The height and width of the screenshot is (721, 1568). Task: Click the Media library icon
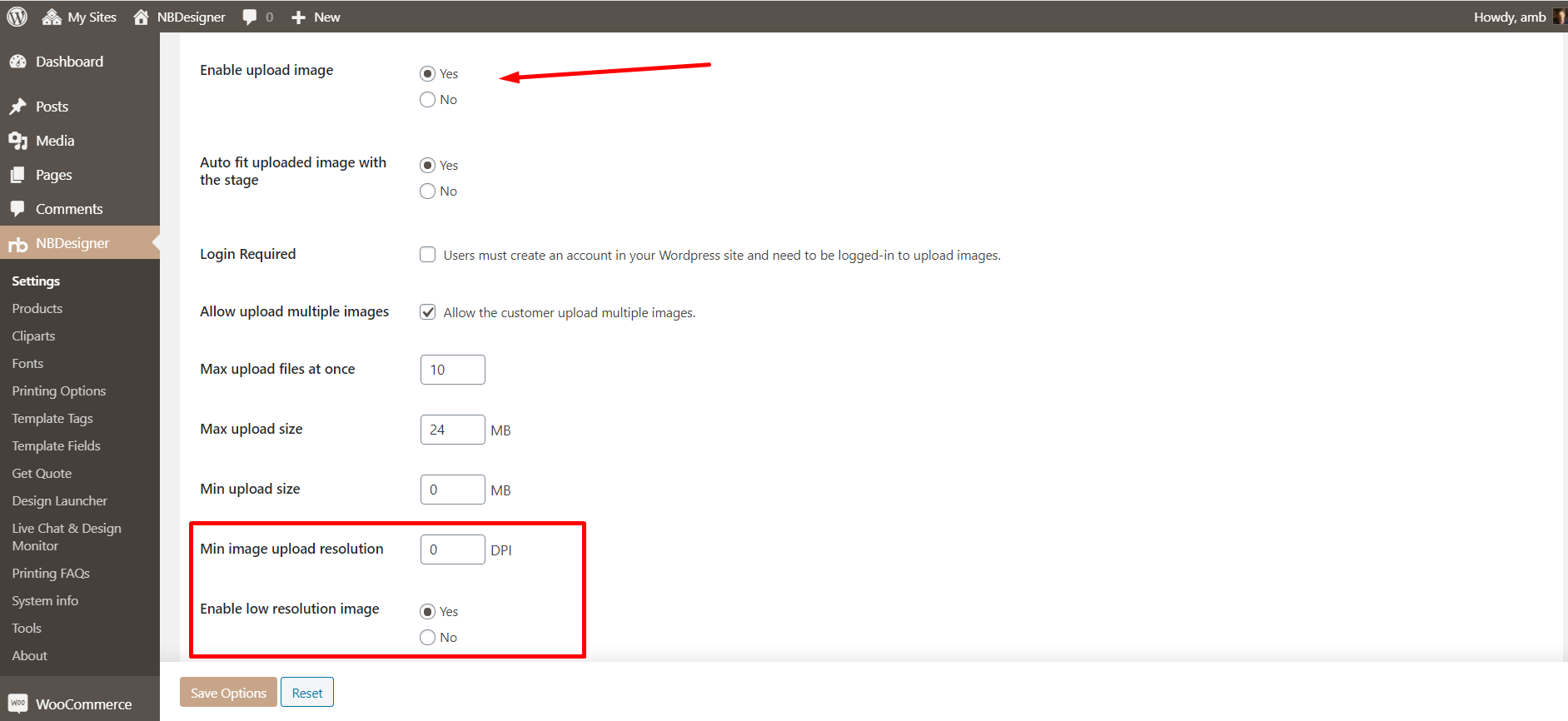click(x=17, y=141)
